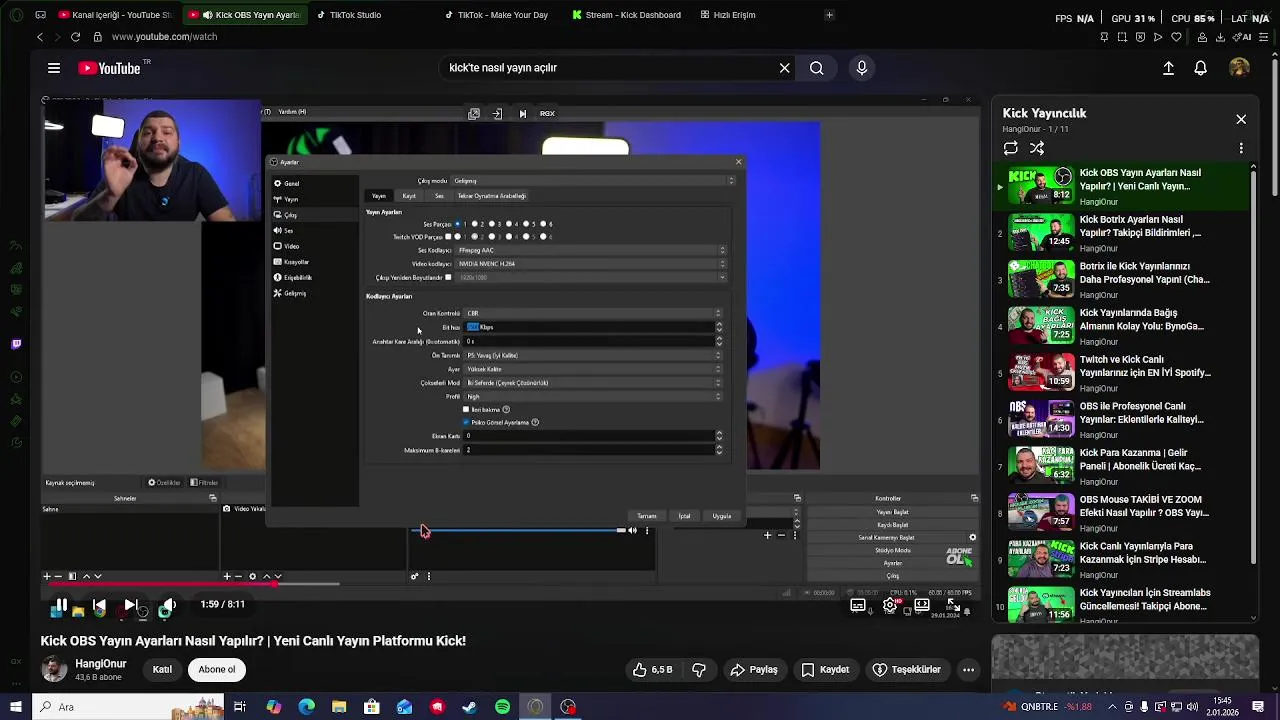Open the HangiOnur channel name link
This screenshot has width=1280, height=720.
101,664
